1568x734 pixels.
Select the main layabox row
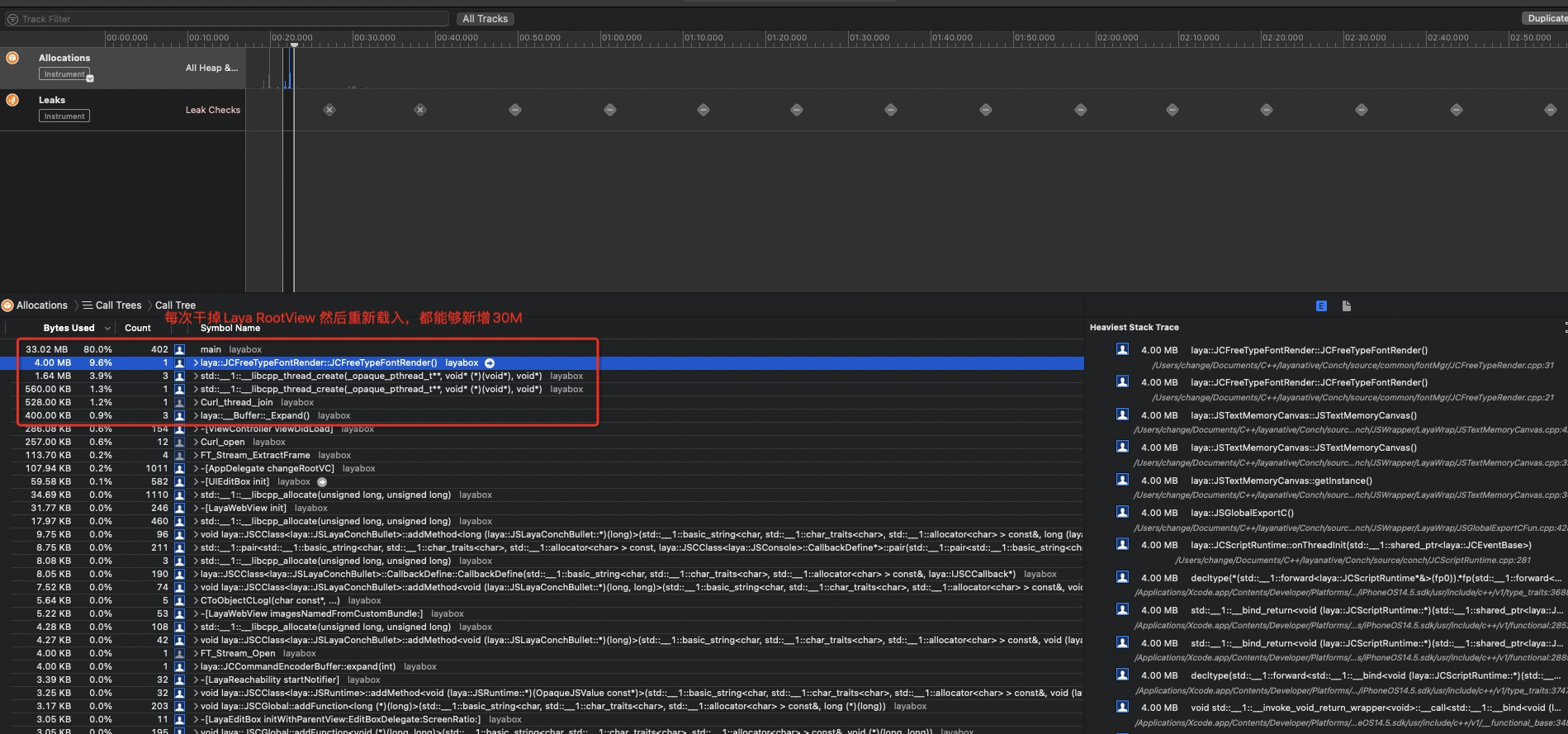(542, 349)
